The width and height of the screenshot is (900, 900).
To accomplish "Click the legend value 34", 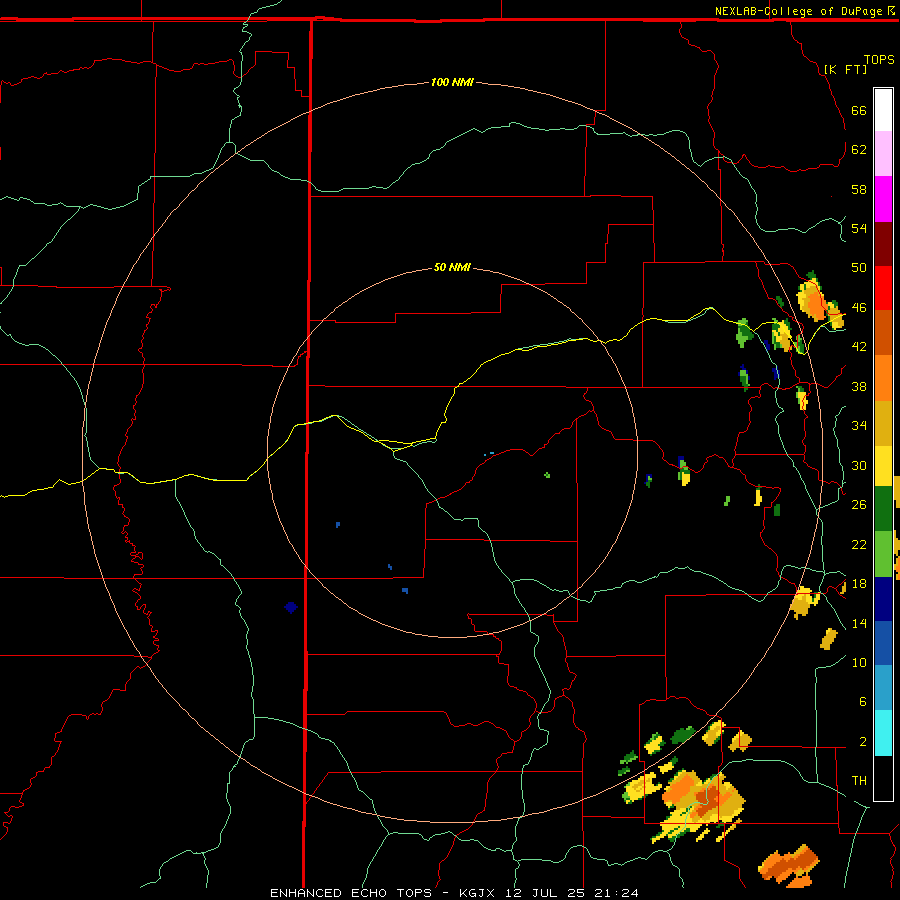I will point(859,425).
